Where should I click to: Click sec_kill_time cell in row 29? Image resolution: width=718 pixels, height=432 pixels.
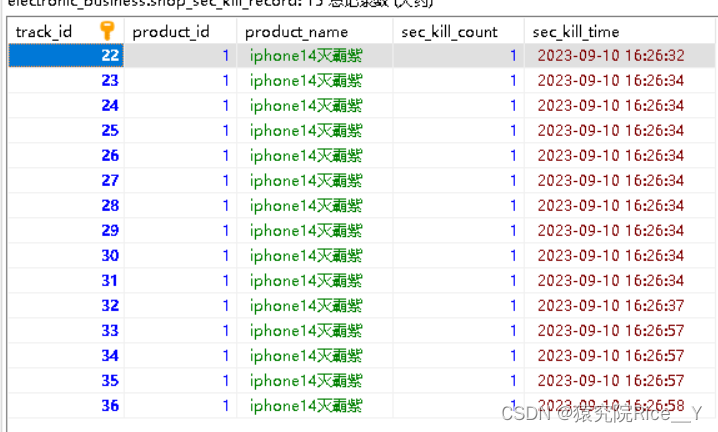(620, 230)
